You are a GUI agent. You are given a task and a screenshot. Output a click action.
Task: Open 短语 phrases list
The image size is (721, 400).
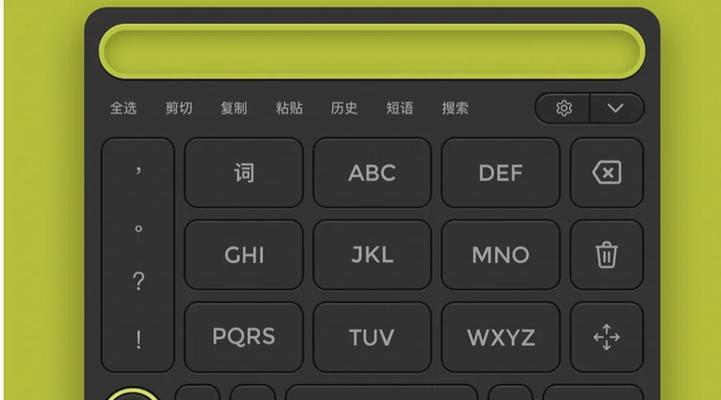[x=400, y=109]
